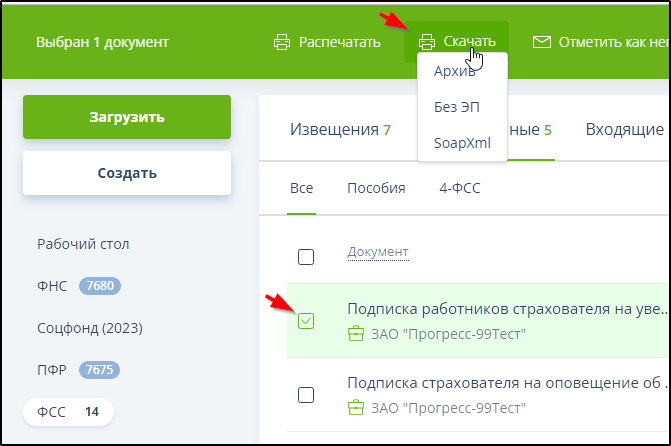Toggle the select-all checkbox in header row
671x446 pixels.
point(306,257)
